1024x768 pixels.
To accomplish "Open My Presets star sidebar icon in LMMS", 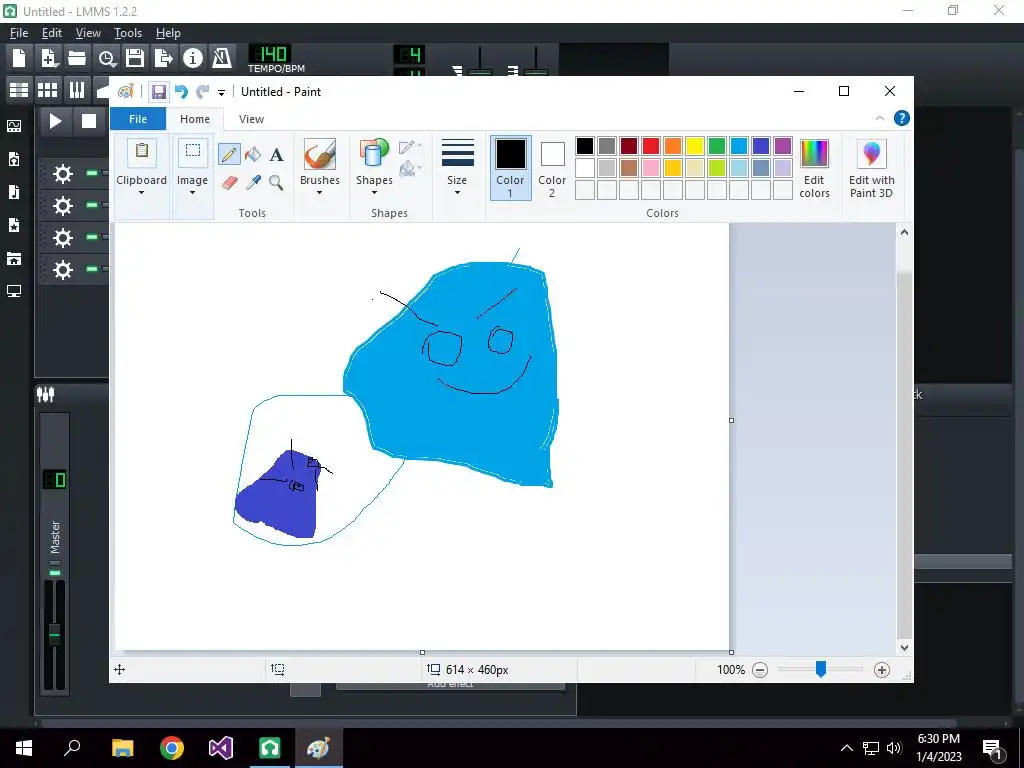I will 14,225.
